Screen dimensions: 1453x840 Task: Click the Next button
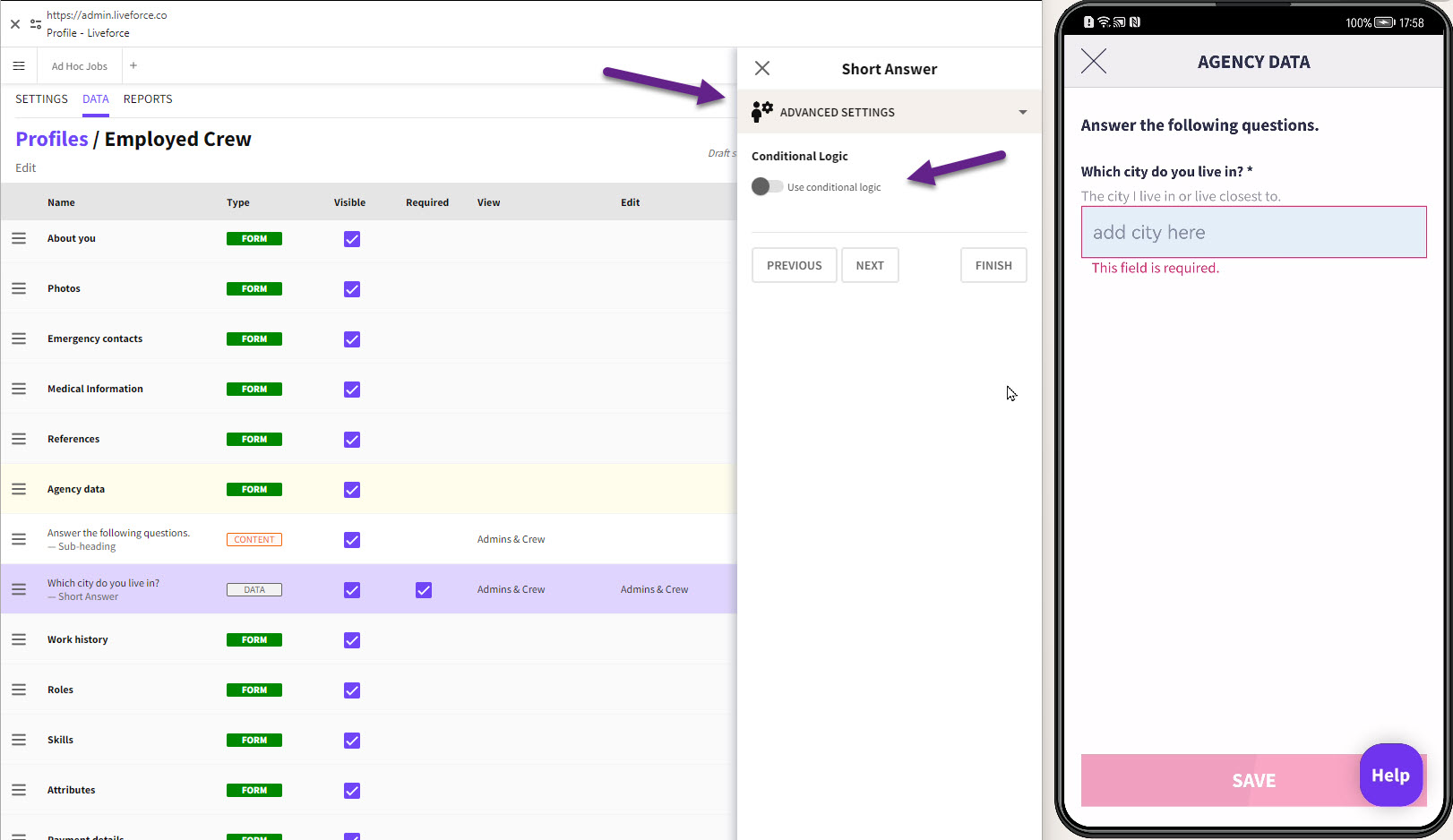870,265
